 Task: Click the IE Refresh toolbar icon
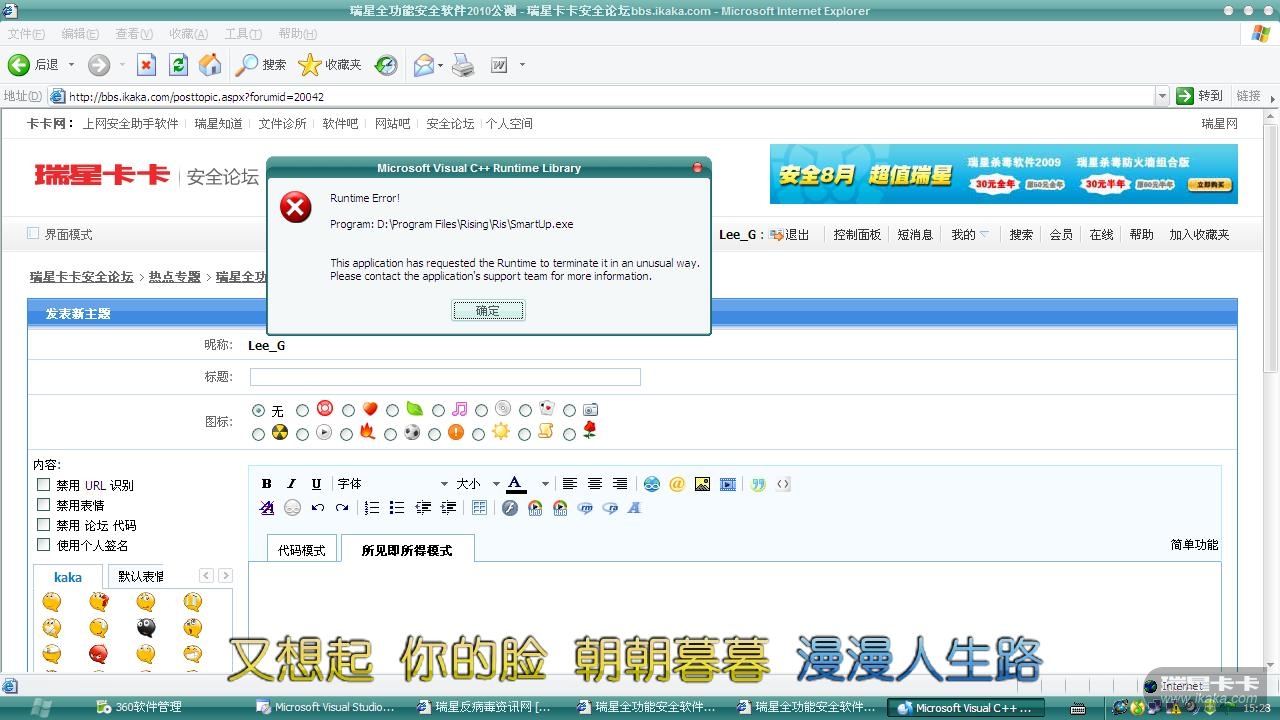(178, 65)
